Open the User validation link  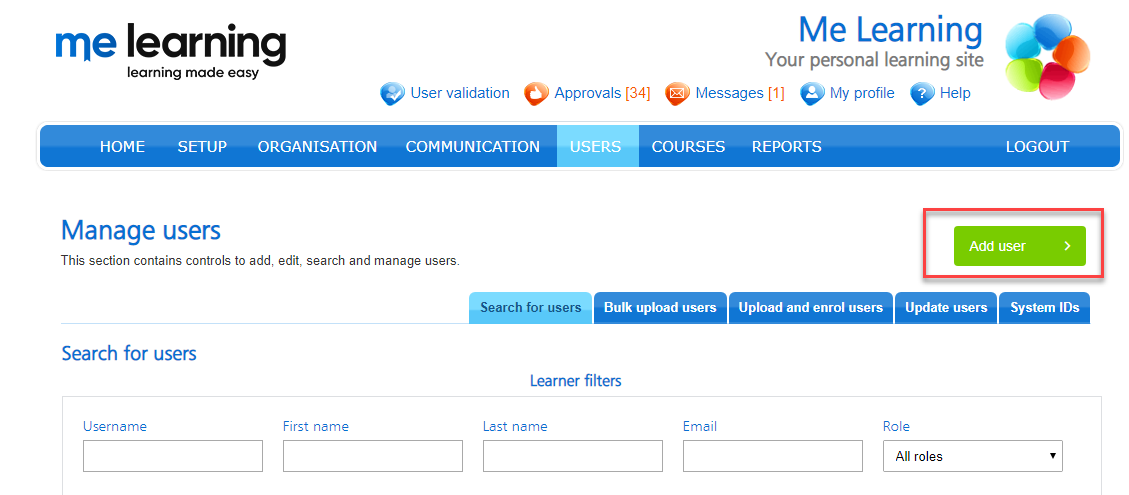tap(459, 93)
